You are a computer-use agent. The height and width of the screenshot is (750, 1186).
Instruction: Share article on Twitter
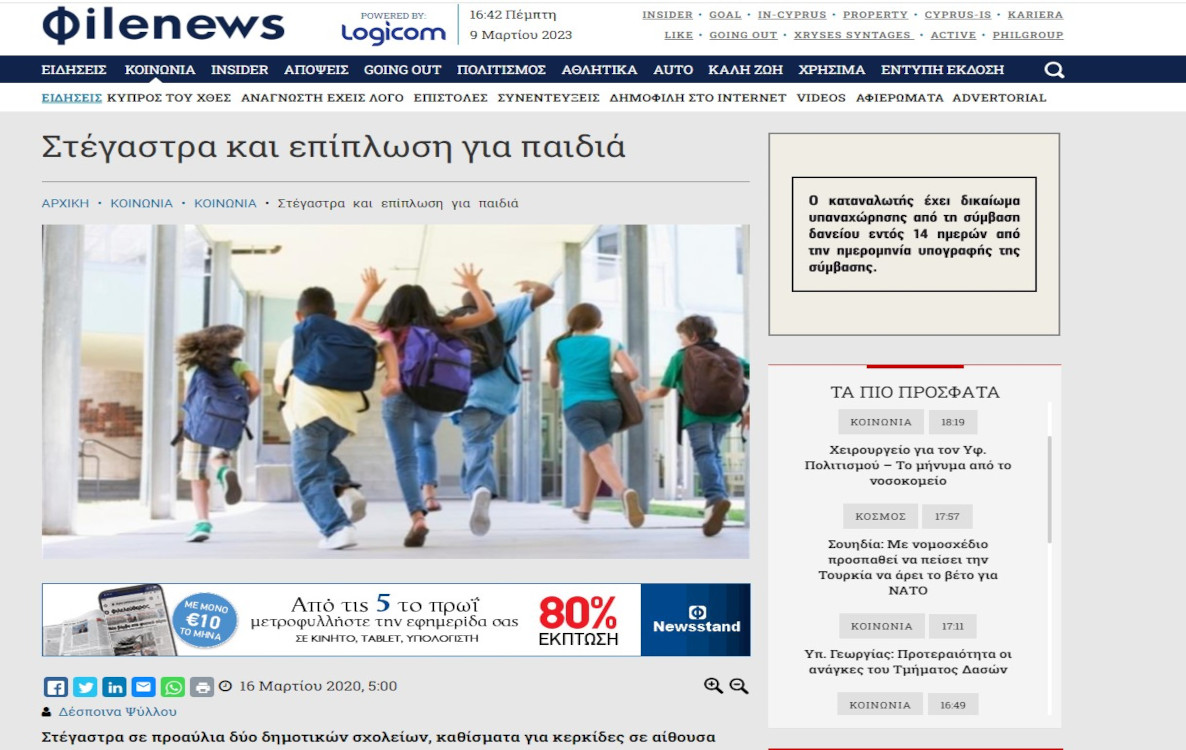85,687
